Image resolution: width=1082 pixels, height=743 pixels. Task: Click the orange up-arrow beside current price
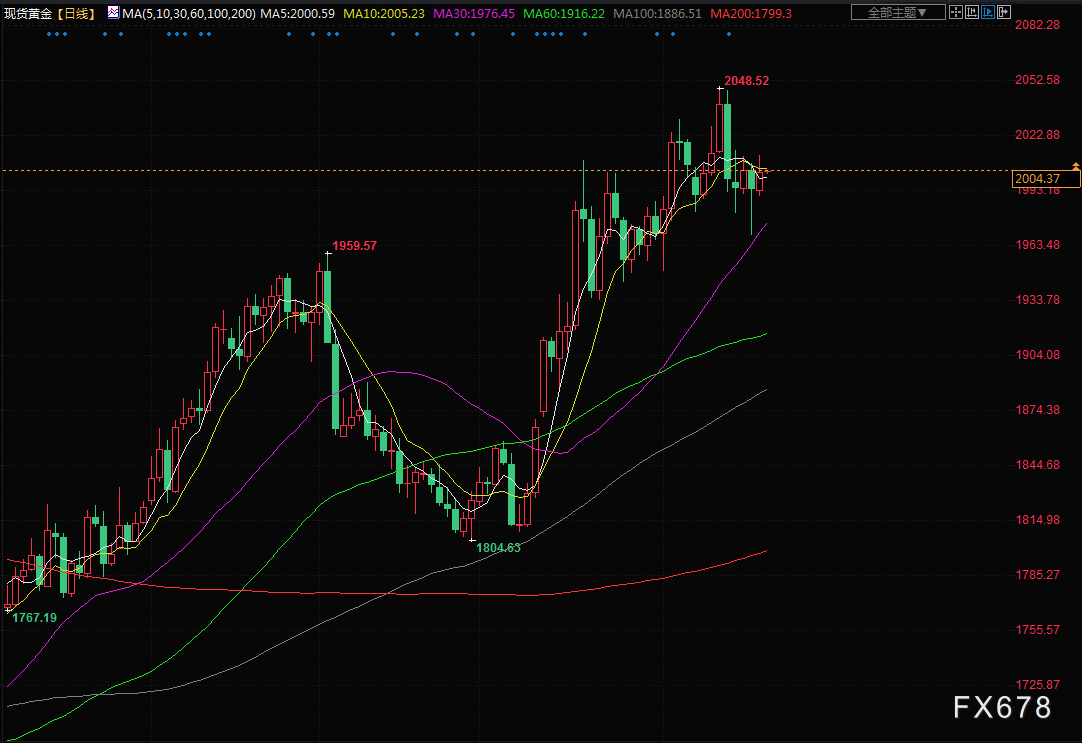click(1075, 164)
